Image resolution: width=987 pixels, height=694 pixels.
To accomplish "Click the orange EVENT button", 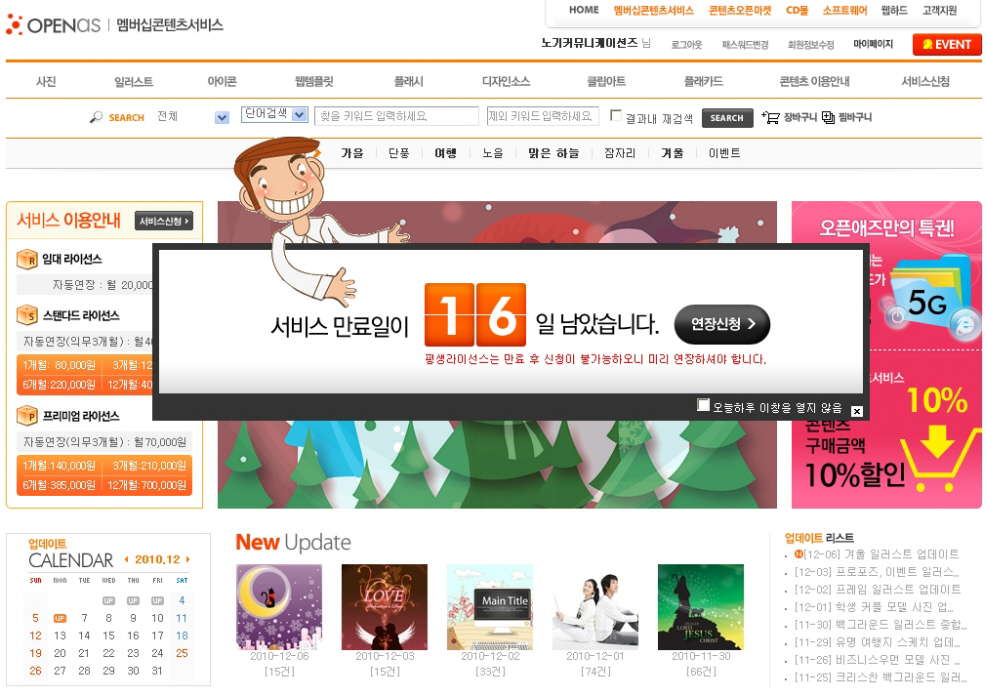I will tap(946, 44).
